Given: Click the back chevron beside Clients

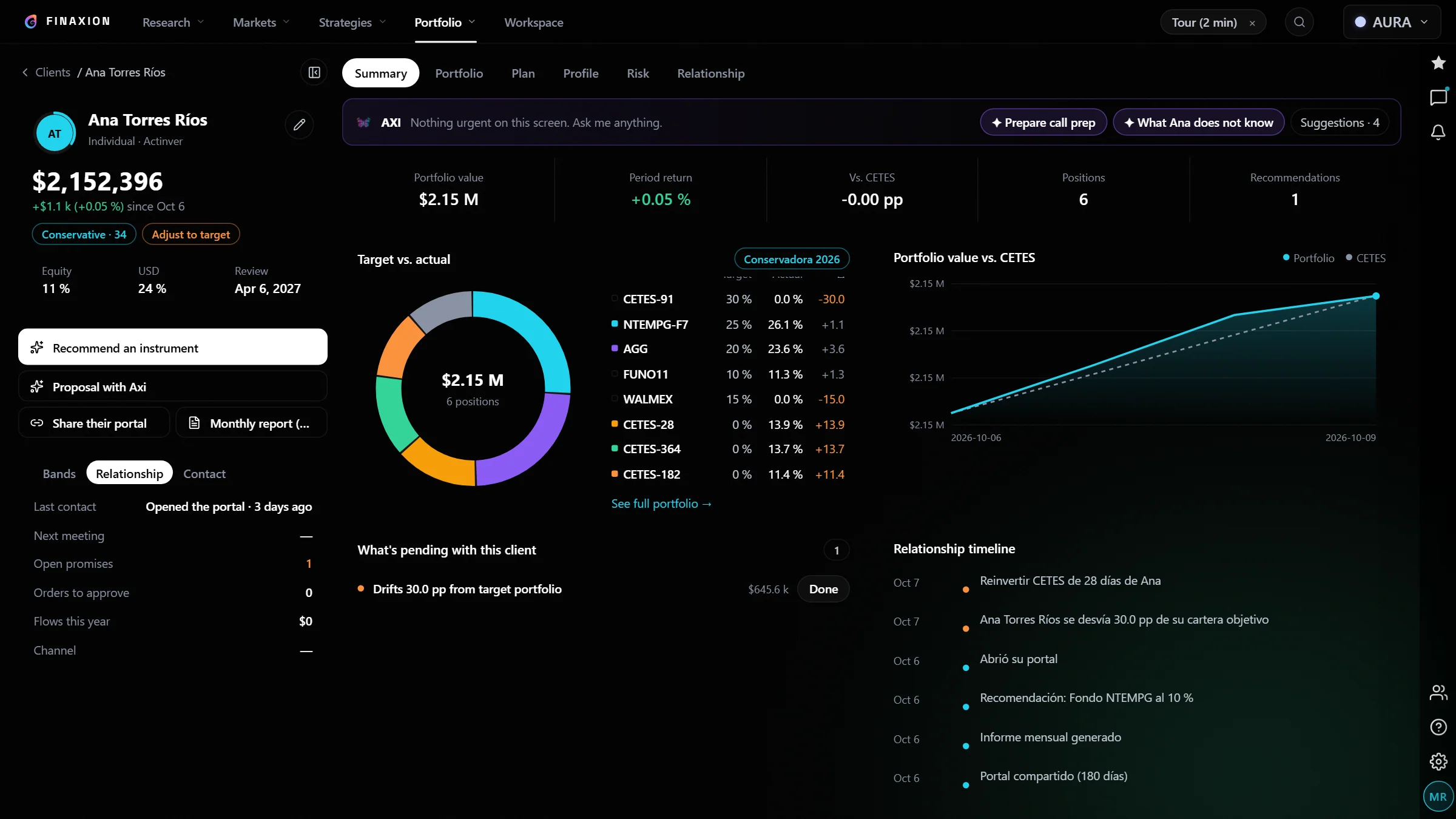Looking at the screenshot, I should click(25, 73).
